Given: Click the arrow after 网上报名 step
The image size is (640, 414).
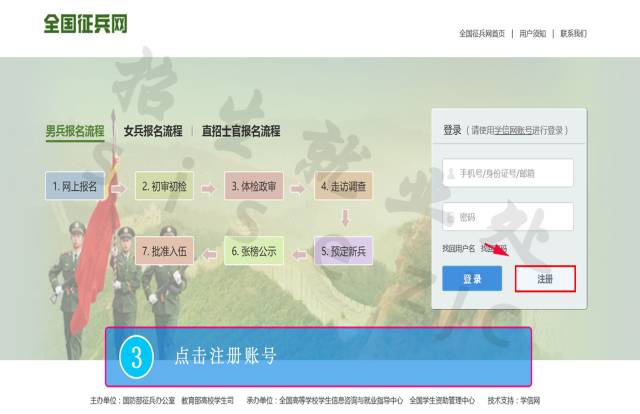Looking at the screenshot, I should pos(117,186).
